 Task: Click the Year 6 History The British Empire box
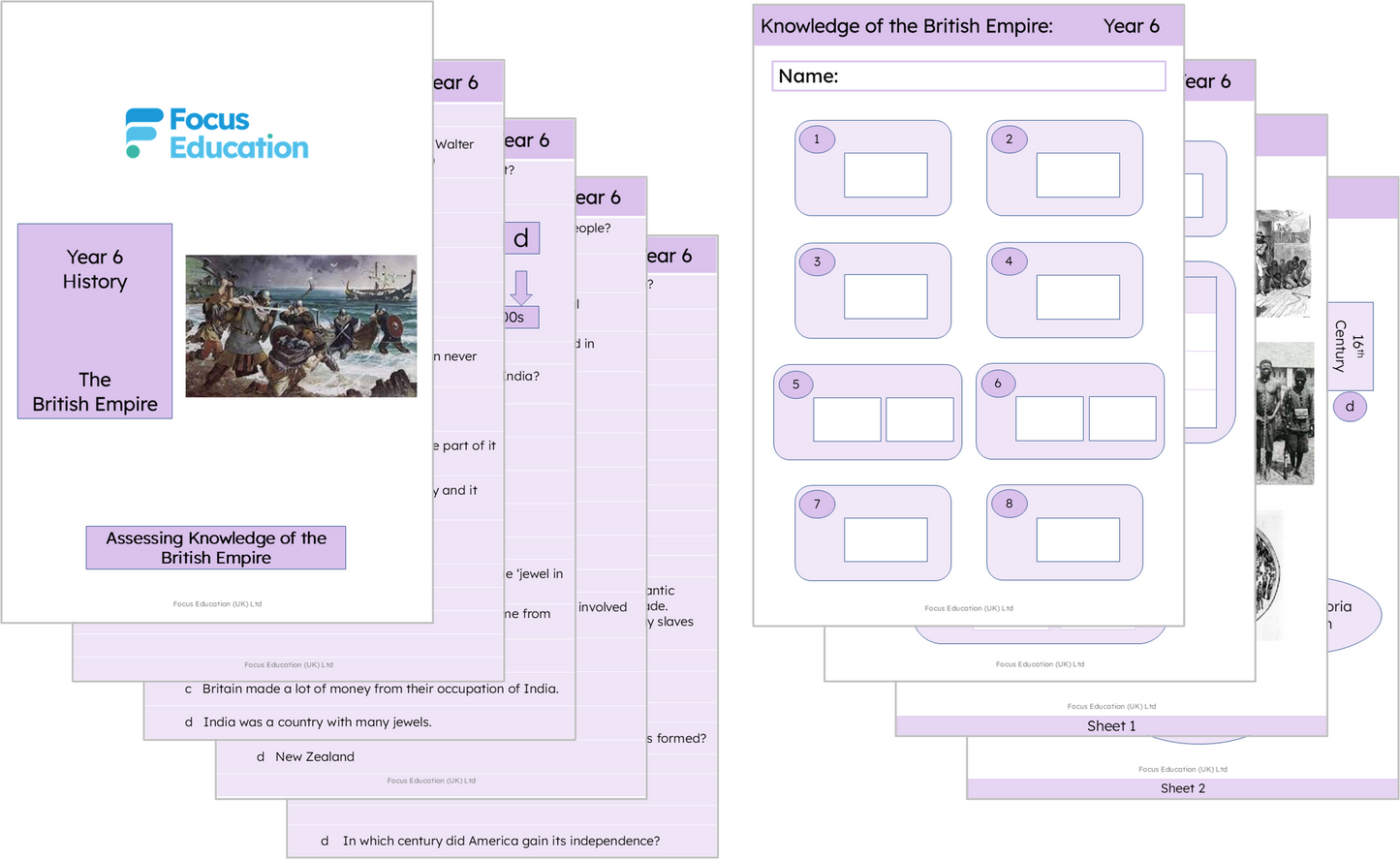[x=95, y=322]
